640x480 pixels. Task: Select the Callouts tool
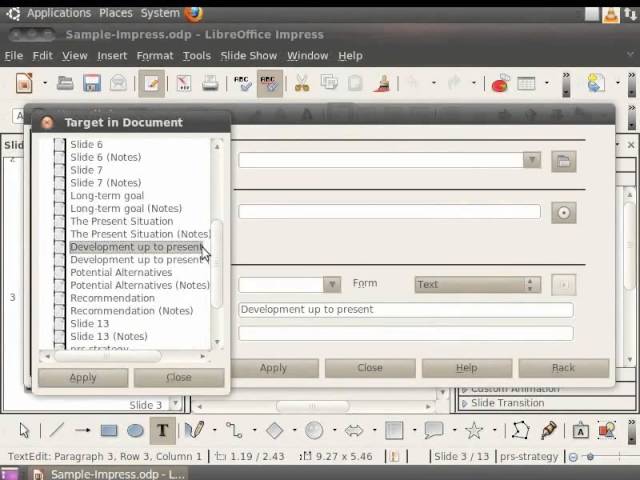(434, 430)
